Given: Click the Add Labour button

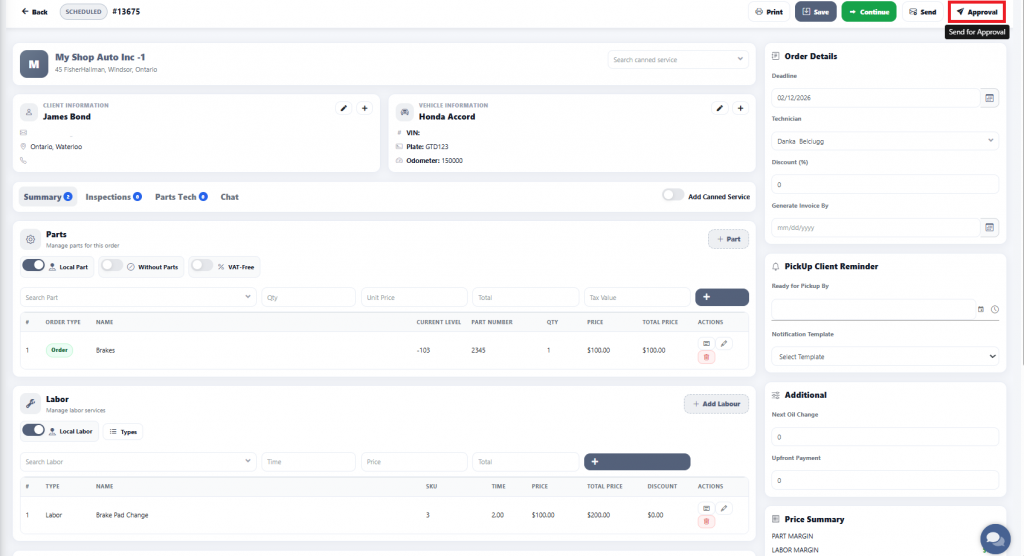Looking at the screenshot, I should coord(716,403).
